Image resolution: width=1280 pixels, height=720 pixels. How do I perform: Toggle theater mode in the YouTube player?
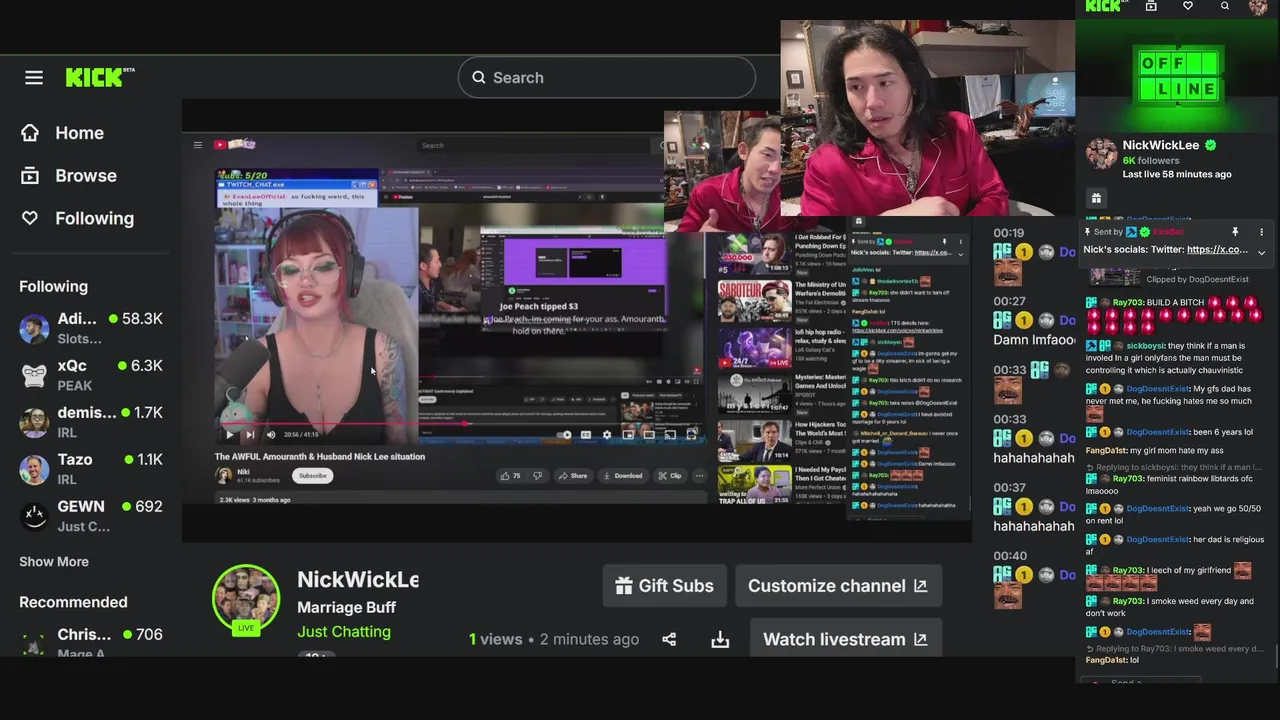click(x=649, y=434)
